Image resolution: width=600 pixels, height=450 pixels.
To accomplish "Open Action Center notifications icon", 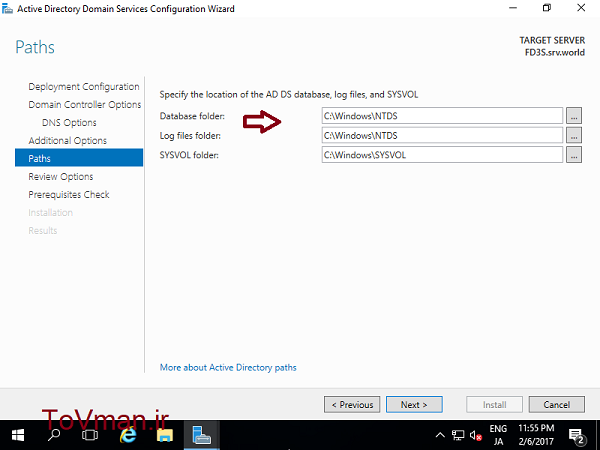I will click(x=577, y=435).
